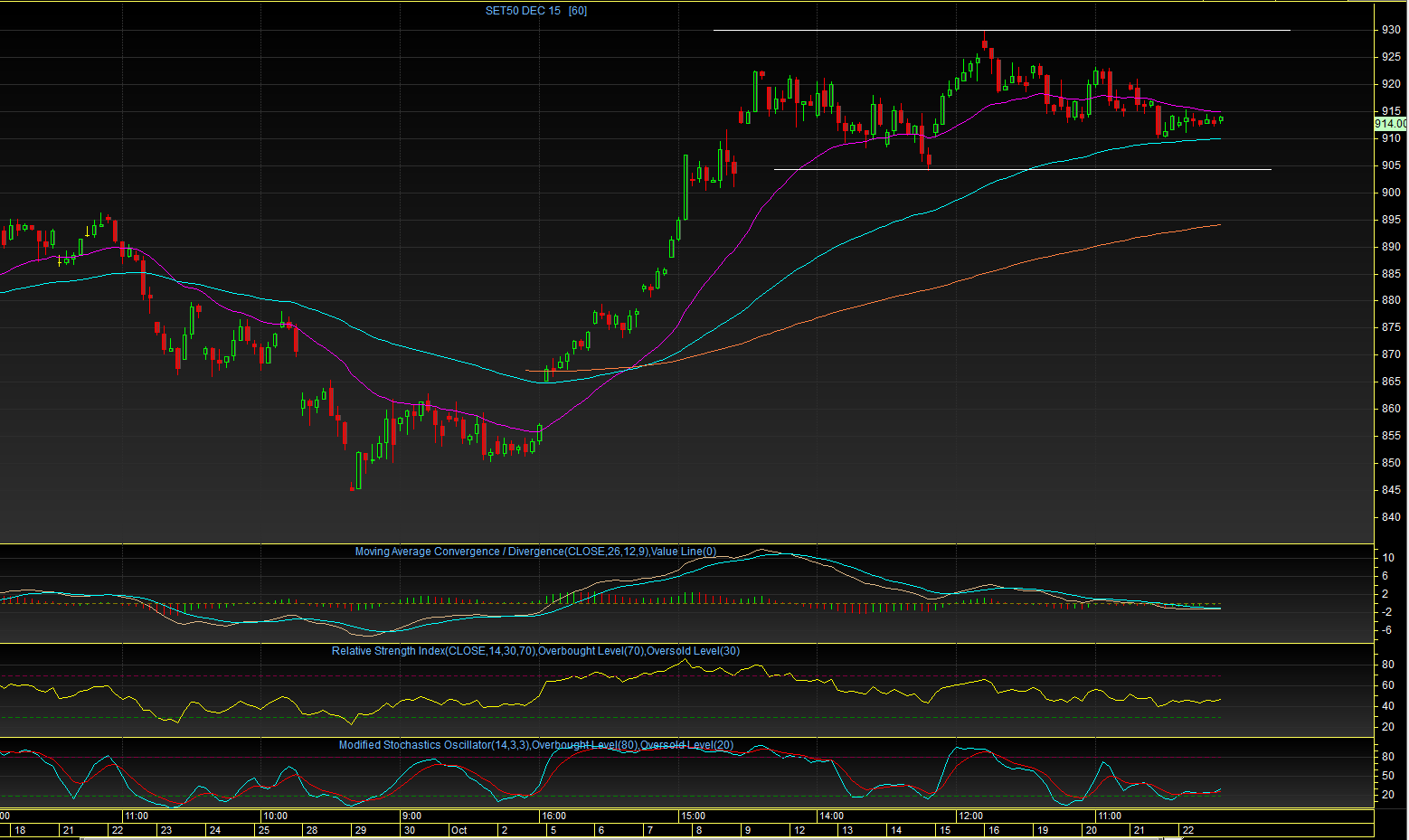
Task: Click the 15:00 time label on time axis
Action: click(694, 816)
